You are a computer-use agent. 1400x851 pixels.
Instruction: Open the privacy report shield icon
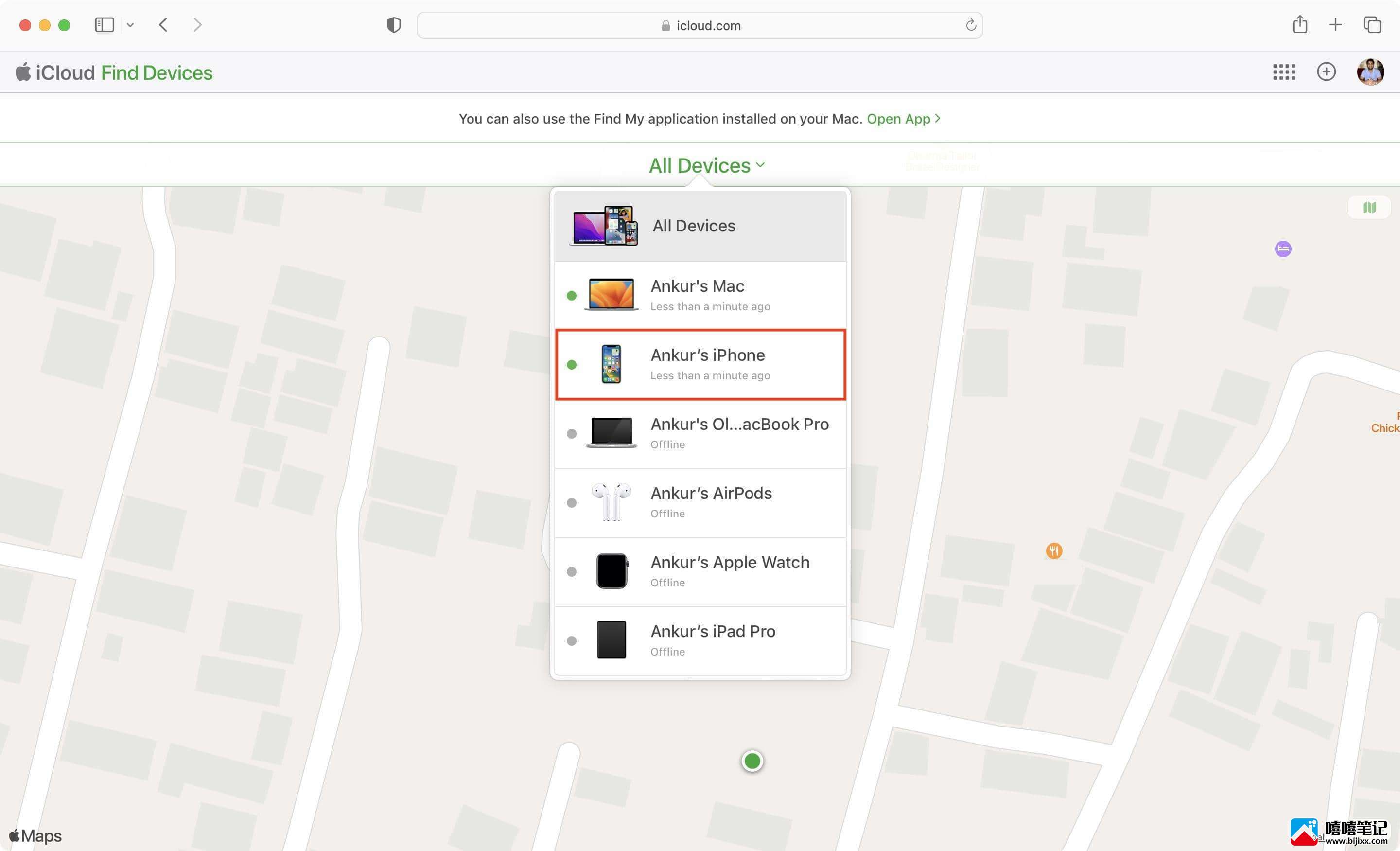pyautogui.click(x=394, y=25)
